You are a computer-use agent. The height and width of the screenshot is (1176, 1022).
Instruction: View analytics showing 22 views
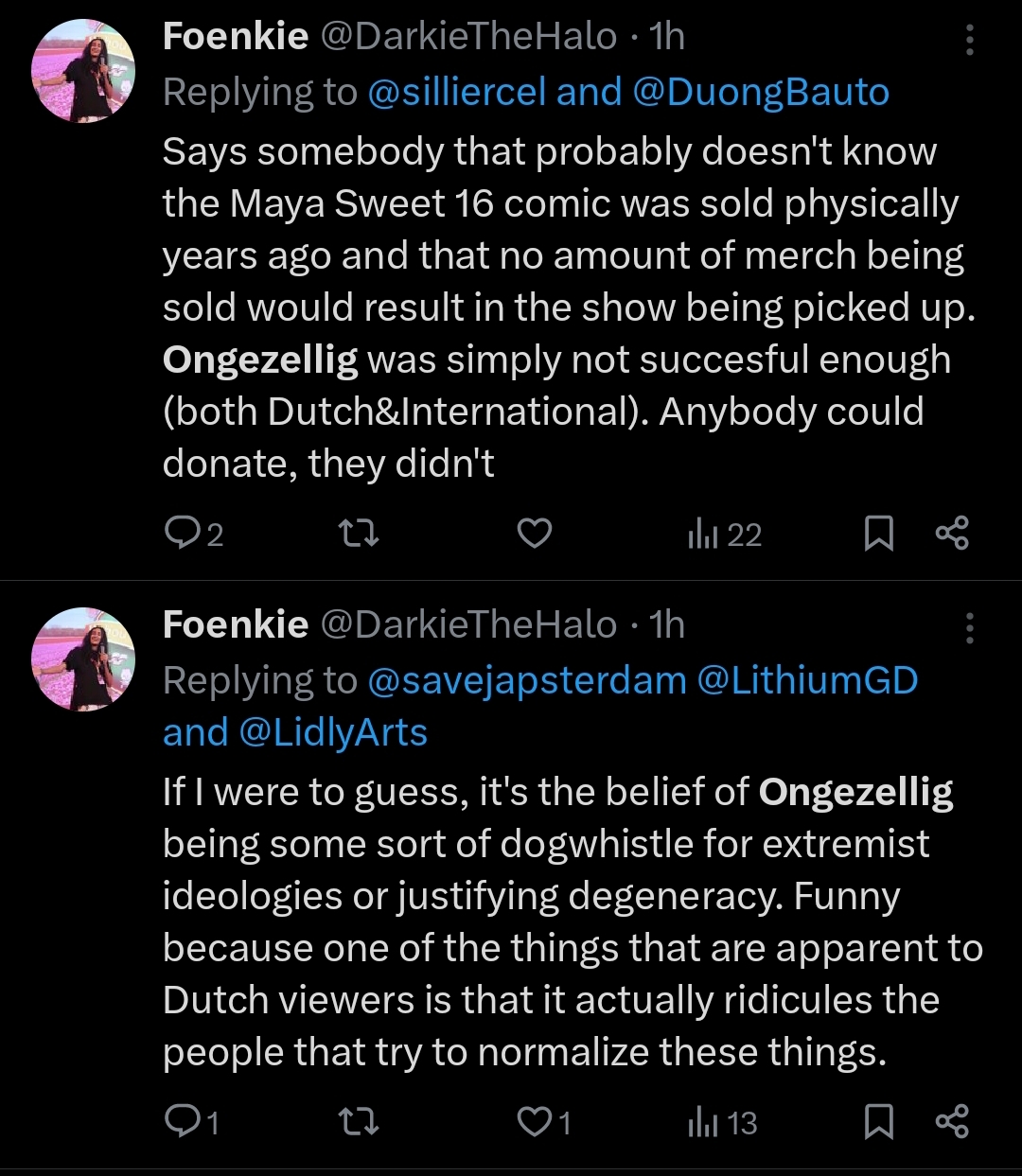pos(725,535)
